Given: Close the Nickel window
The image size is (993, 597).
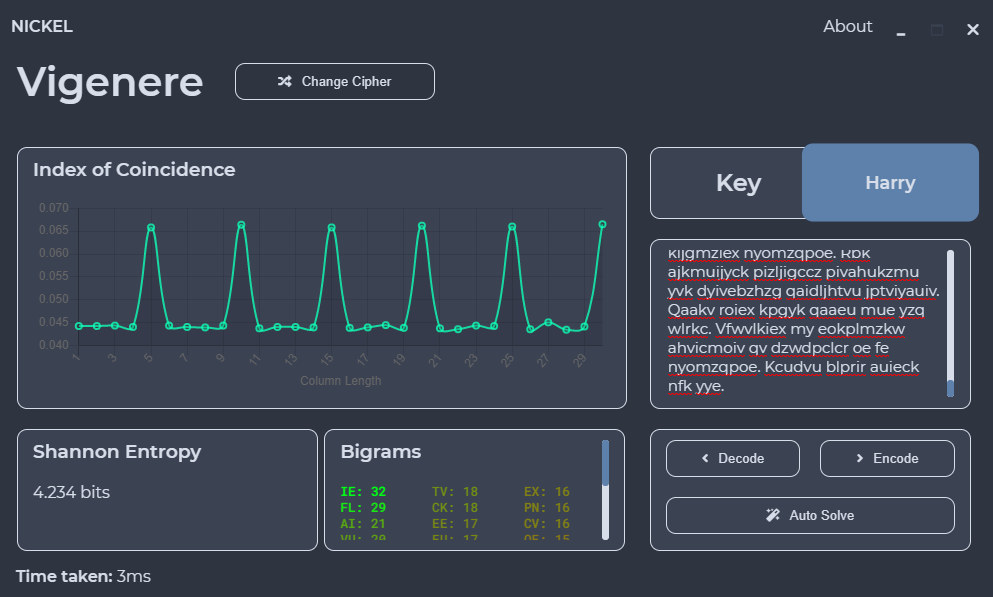Looking at the screenshot, I should [x=973, y=30].
